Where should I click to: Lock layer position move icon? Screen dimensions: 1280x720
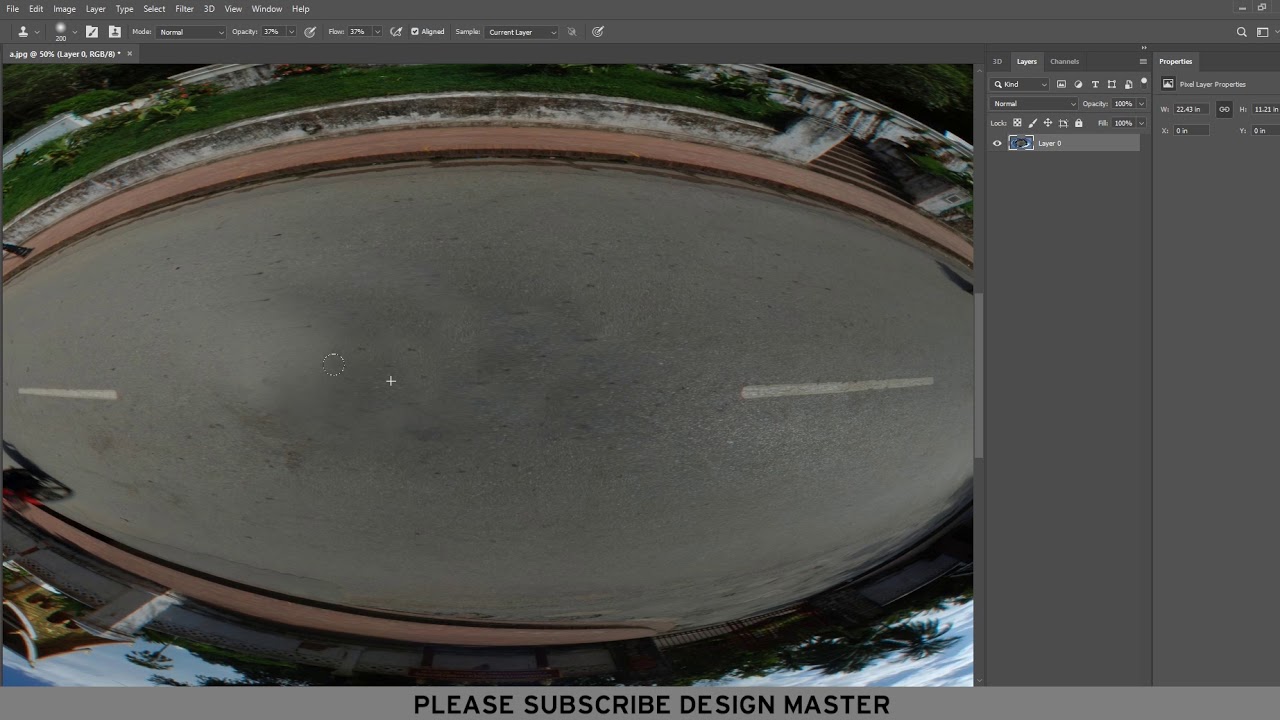tap(1047, 123)
